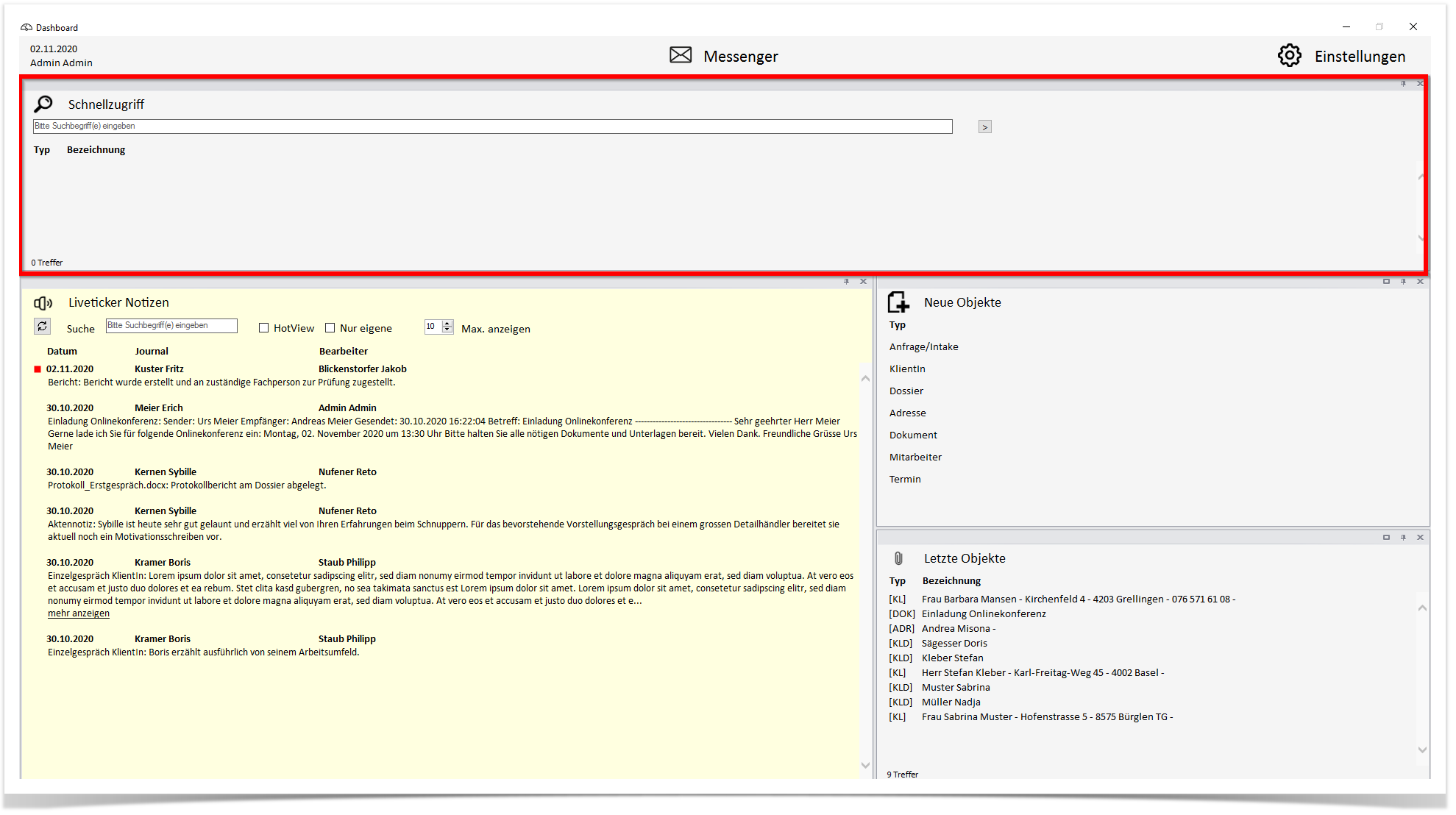
Task: Create new Anfrage/Intake object
Action: (x=923, y=346)
